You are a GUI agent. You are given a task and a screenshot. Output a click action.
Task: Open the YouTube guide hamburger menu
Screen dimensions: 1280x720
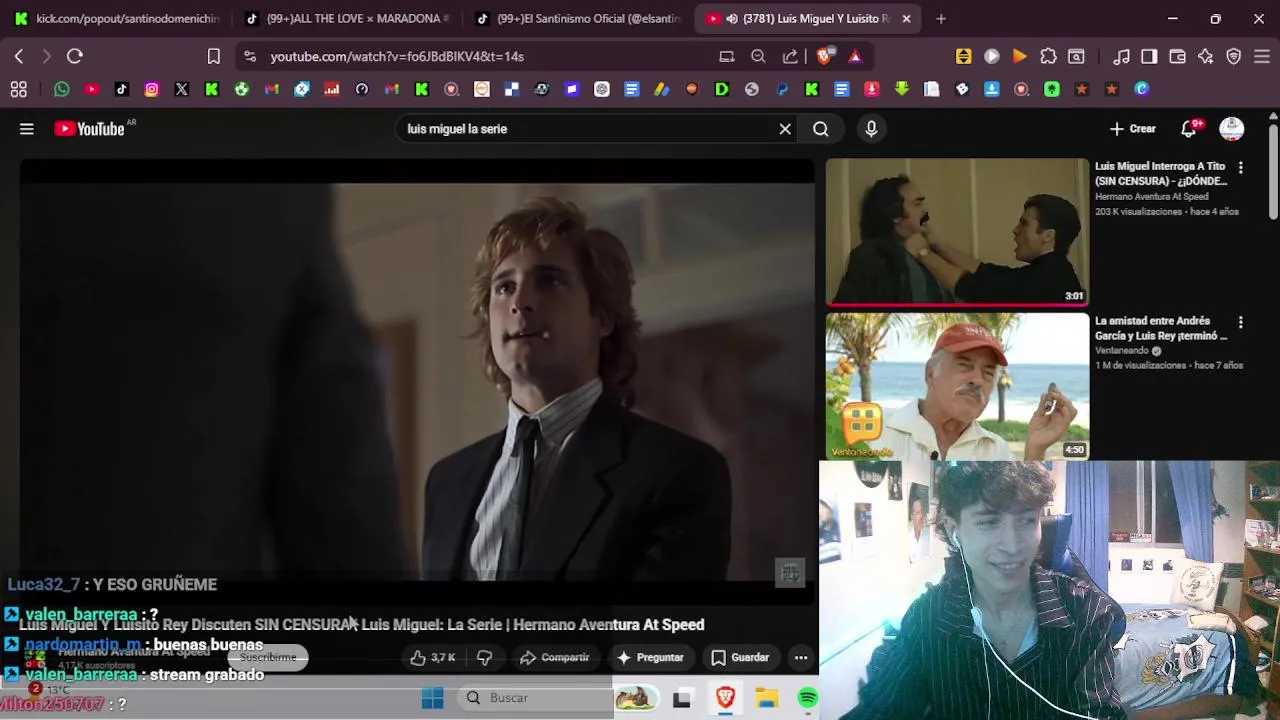pyautogui.click(x=27, y=129)
